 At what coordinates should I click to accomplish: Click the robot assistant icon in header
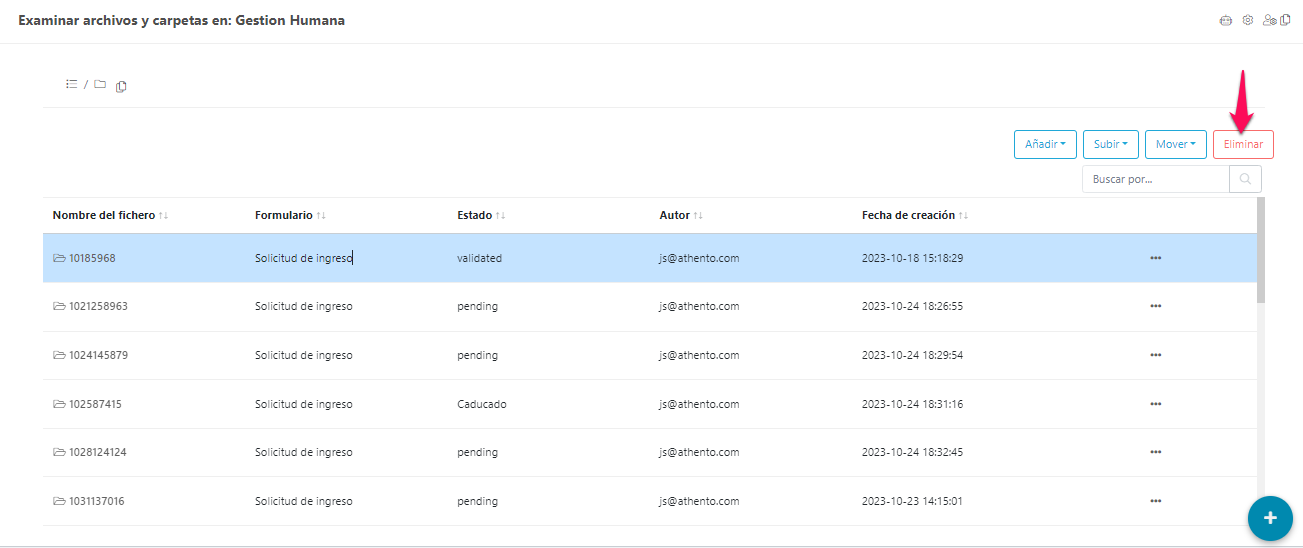coord(1225,20)
